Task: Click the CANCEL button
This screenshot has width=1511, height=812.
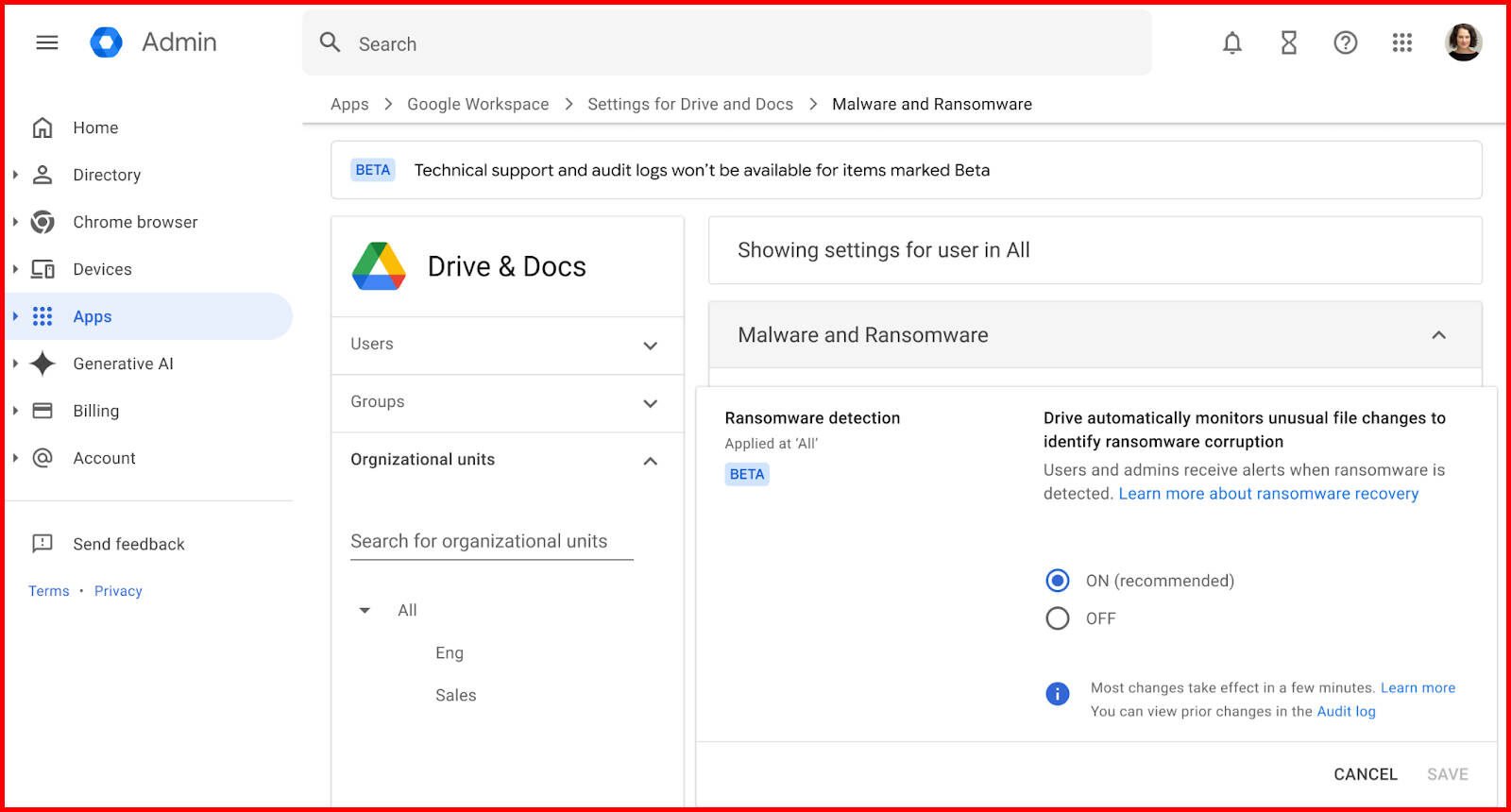Action: [x=1365, y=774]
